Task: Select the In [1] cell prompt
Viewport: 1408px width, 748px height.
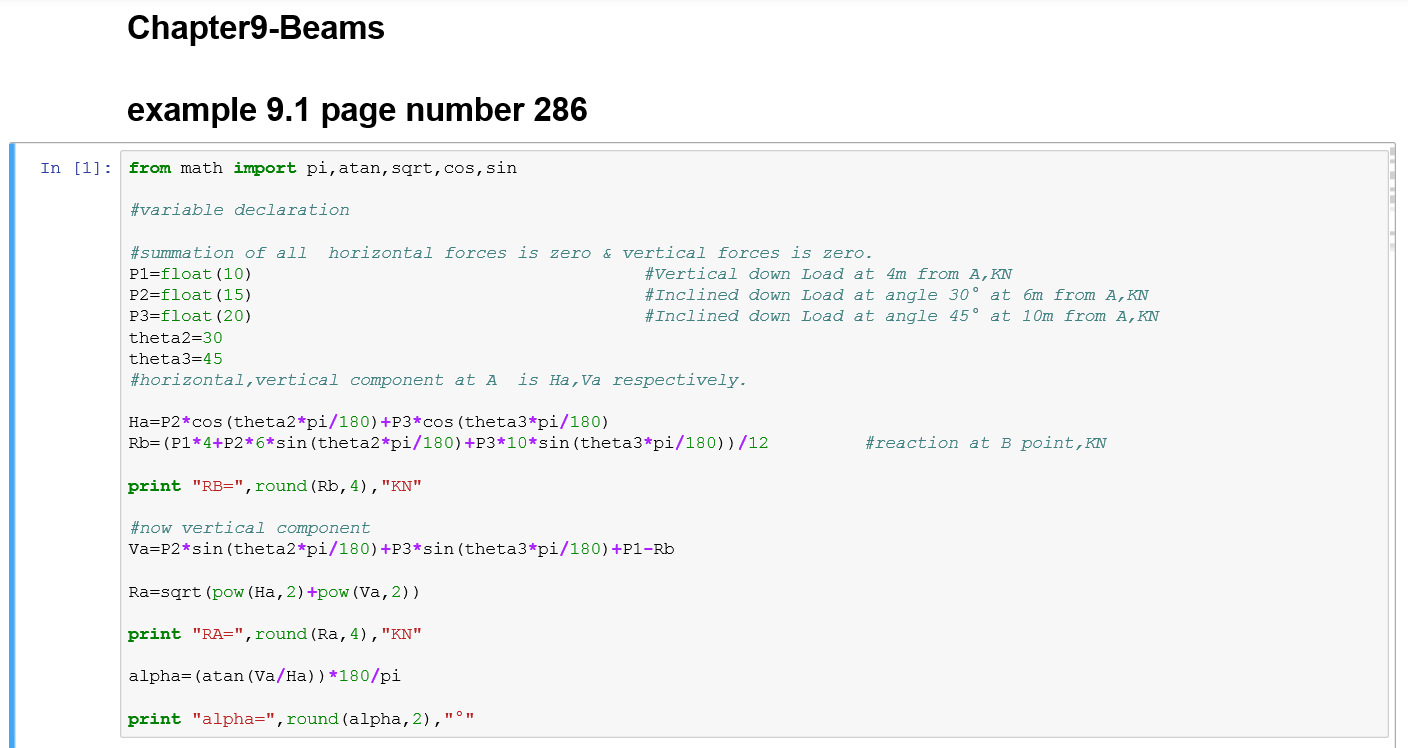Action: [76, 168]
